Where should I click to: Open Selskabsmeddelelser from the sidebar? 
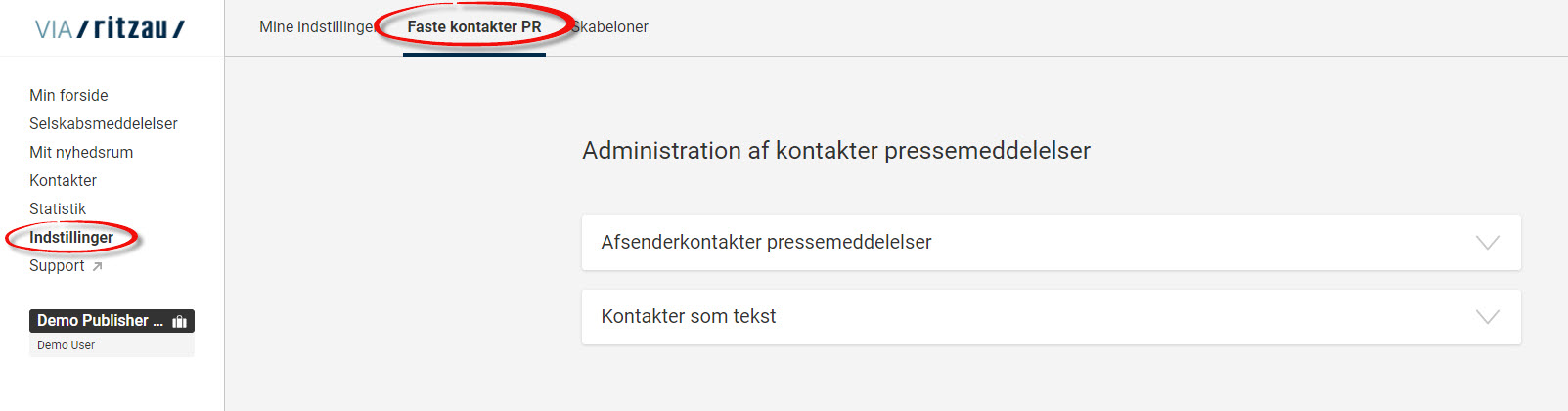point(104,123)
